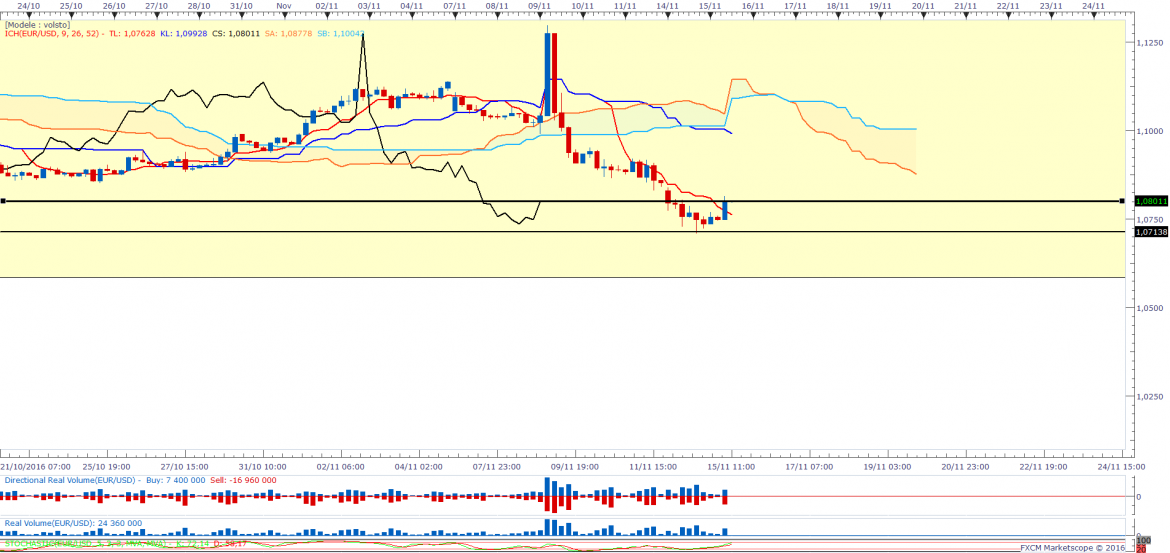
Task: Click the 1,1250 level on price axis
Action: tap(1149, 43)
